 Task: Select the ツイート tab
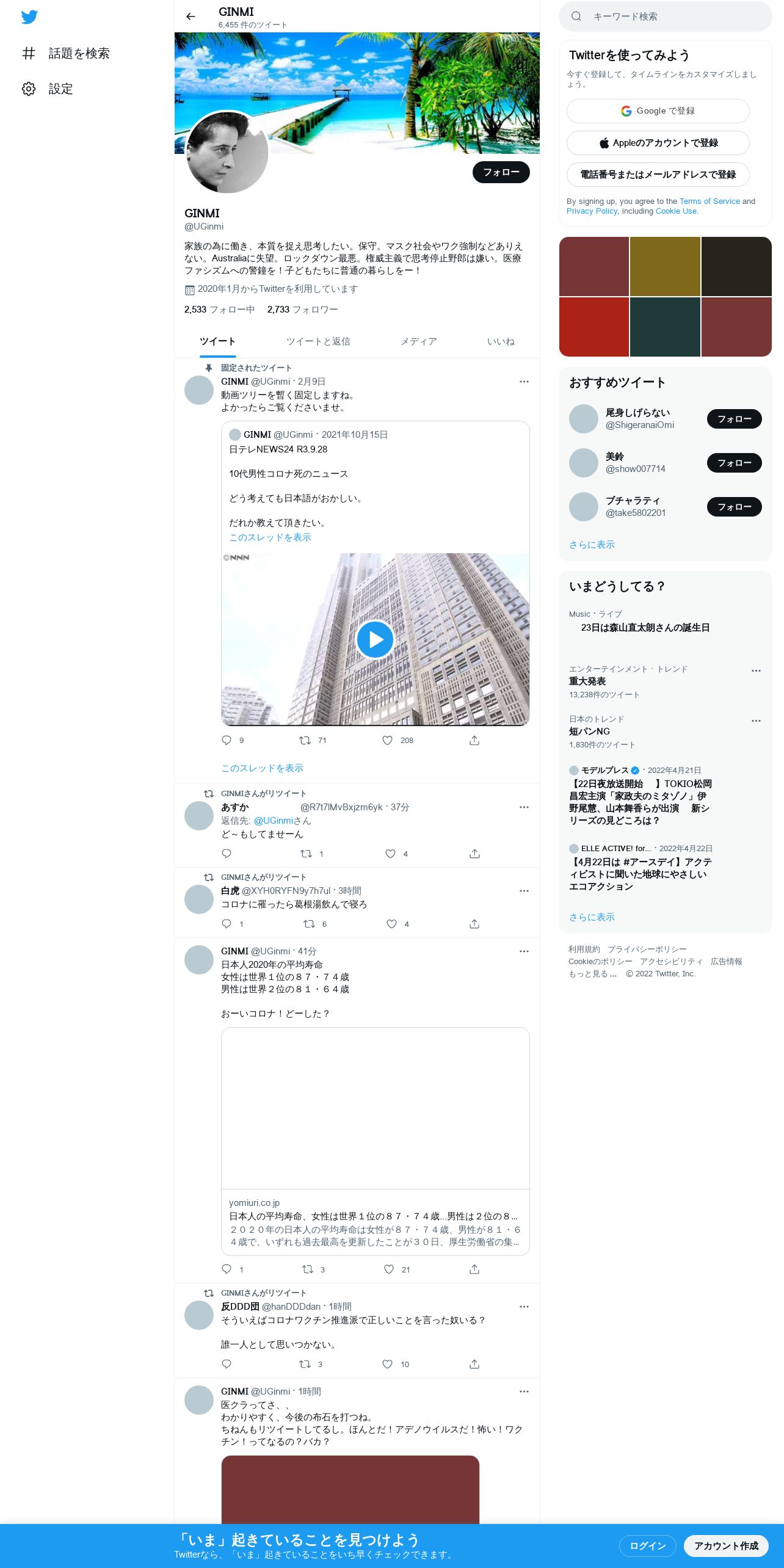217,341
